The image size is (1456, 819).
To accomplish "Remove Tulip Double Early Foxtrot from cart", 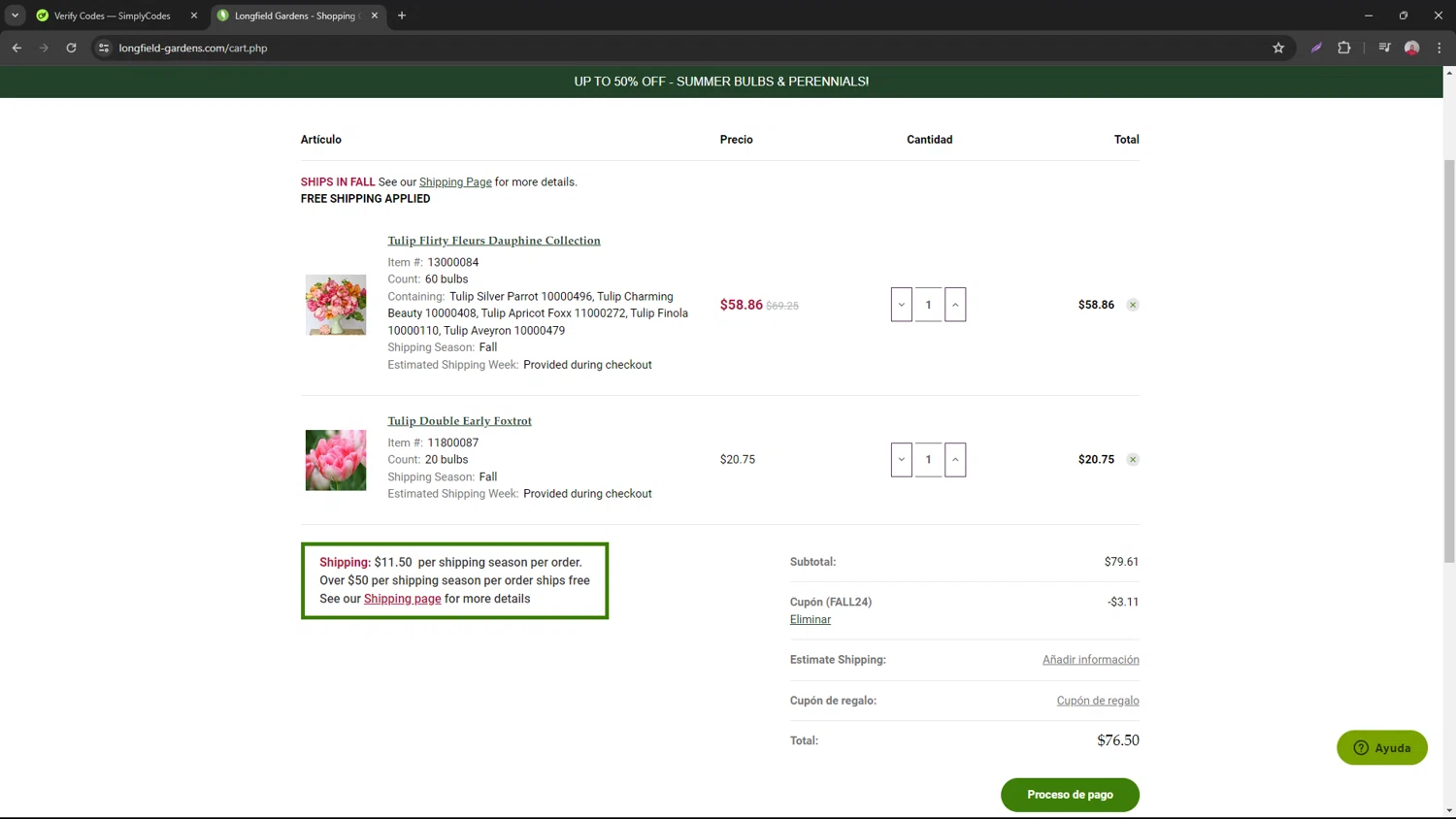I will point(1133,460).
